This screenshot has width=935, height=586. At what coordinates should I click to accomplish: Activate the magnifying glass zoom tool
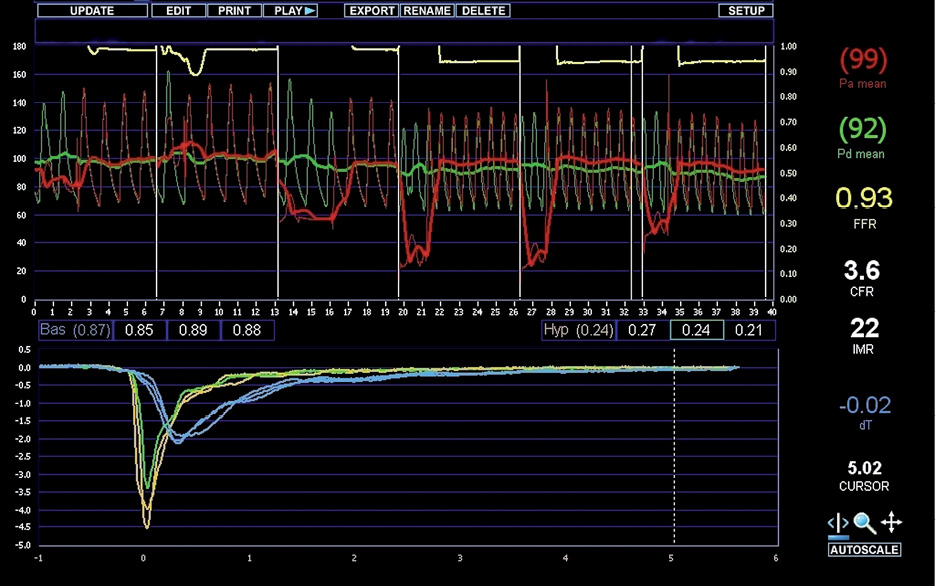tap(864, 523)
